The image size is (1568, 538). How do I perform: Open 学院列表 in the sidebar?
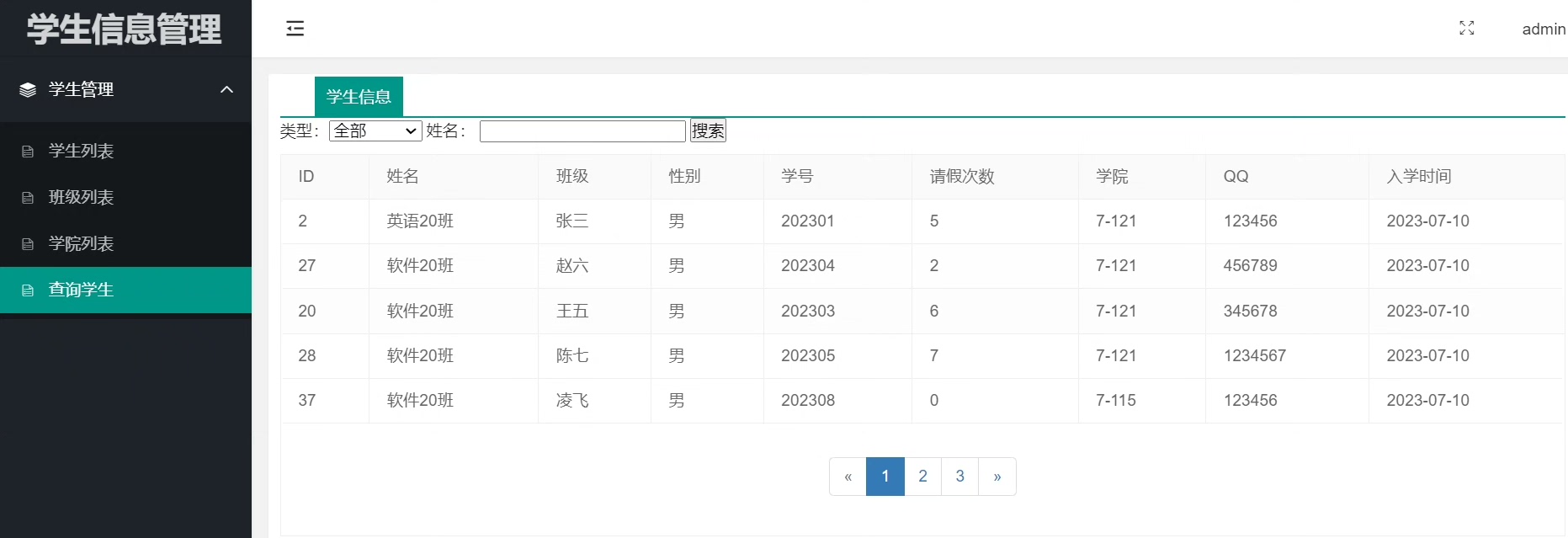pos(81,243)
